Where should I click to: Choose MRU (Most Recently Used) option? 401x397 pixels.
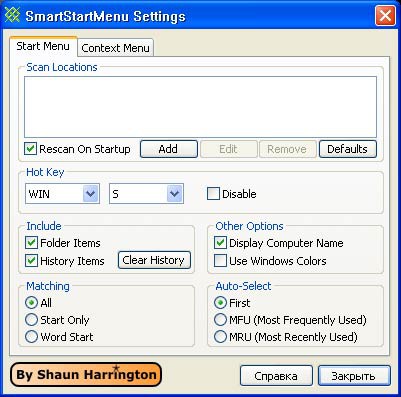[220, 337]
